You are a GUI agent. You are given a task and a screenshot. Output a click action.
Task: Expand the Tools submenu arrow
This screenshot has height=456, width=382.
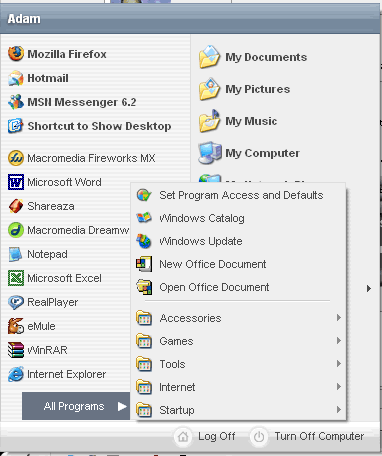(339, 364)
